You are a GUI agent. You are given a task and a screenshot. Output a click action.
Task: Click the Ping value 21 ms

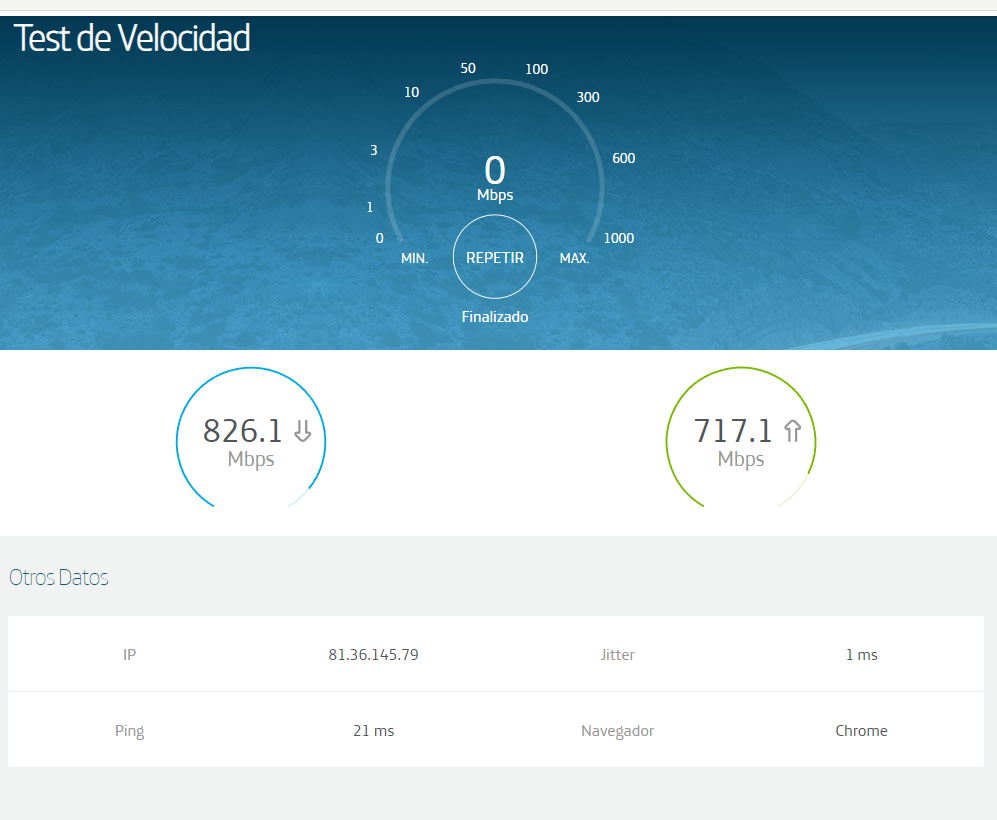[373, 731]
